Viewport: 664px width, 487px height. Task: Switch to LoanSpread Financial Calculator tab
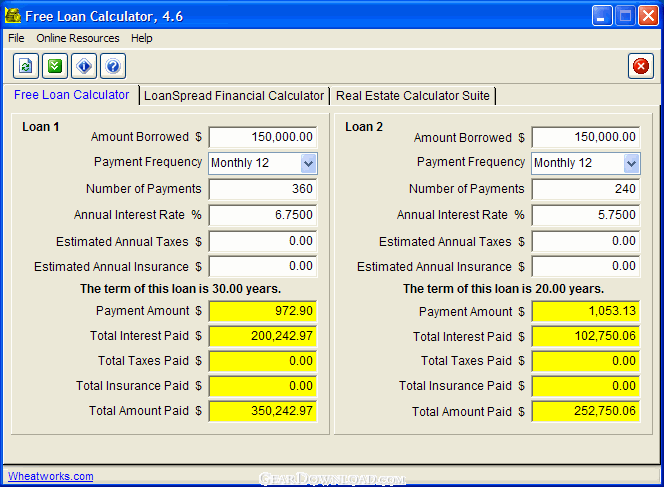(x=234, y=96)
